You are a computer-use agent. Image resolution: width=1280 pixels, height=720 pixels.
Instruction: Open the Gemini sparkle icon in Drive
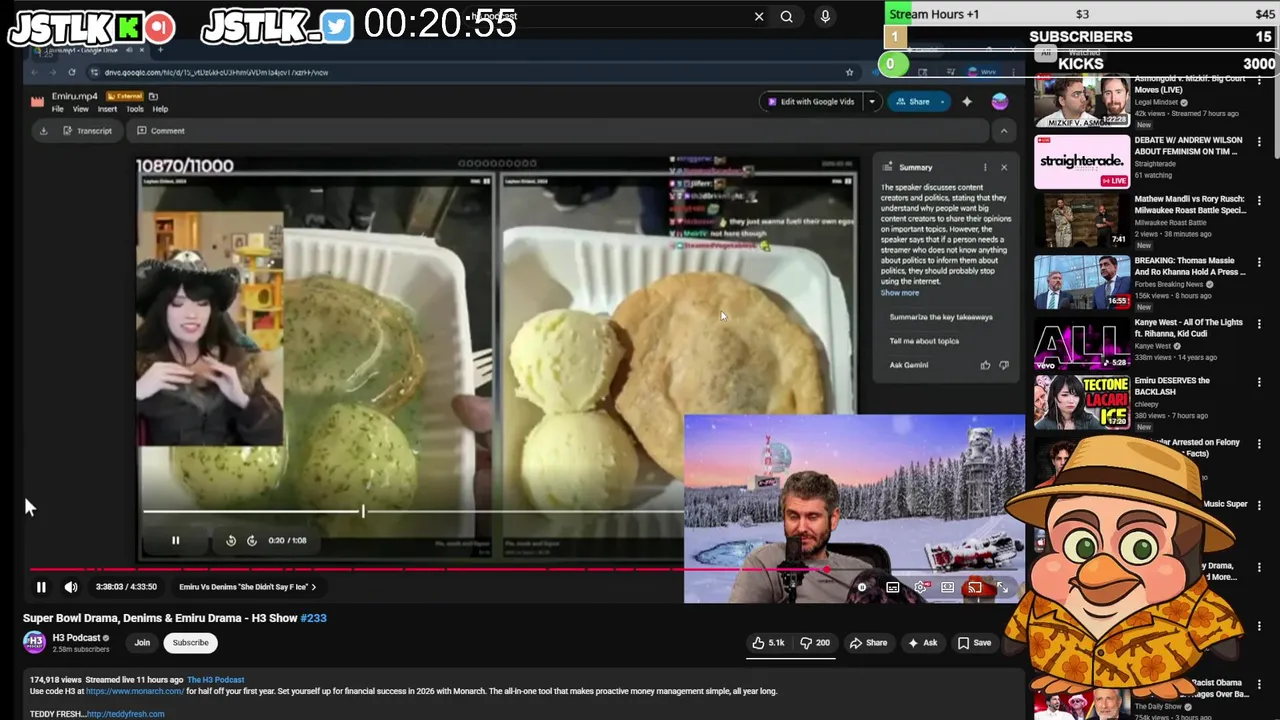click(x=967, y=101)
